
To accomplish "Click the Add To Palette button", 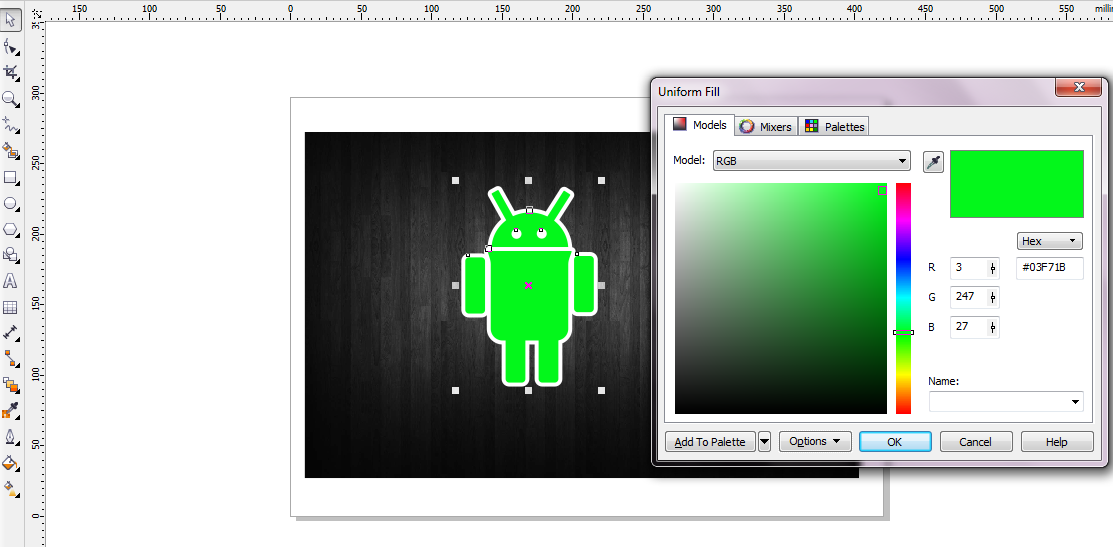I will pos(710,441).
